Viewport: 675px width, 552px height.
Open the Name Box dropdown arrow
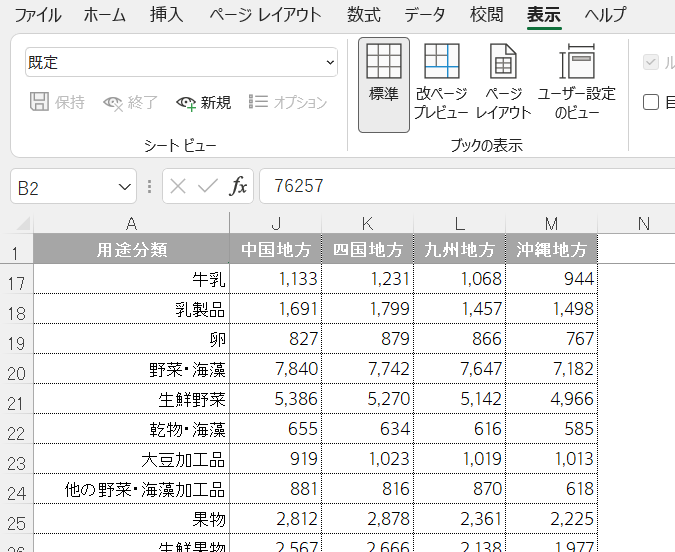pos(125,187)
